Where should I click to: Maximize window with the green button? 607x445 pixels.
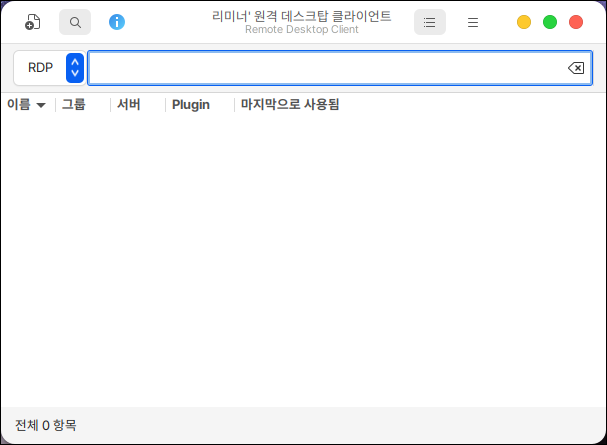[x=550, y=22]
